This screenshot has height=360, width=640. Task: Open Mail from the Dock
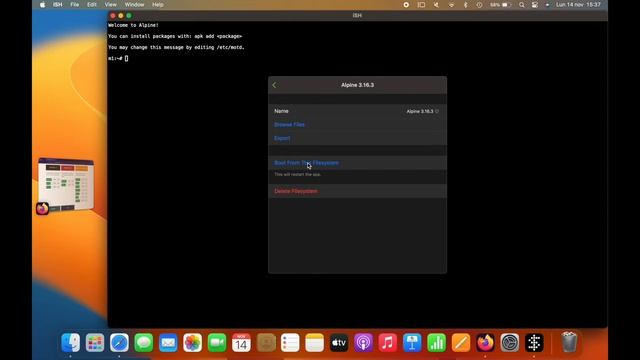pos(168,342)
